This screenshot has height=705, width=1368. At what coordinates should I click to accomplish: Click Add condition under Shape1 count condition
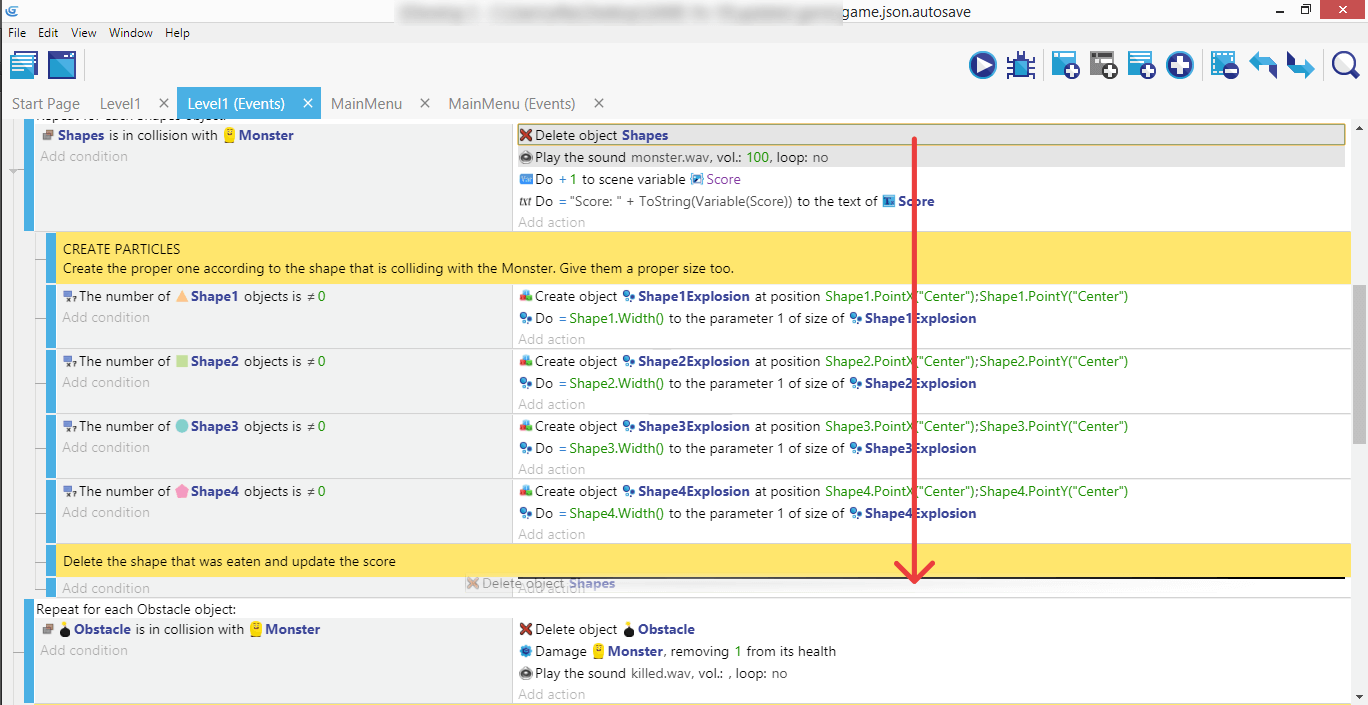tap(105, 318)
